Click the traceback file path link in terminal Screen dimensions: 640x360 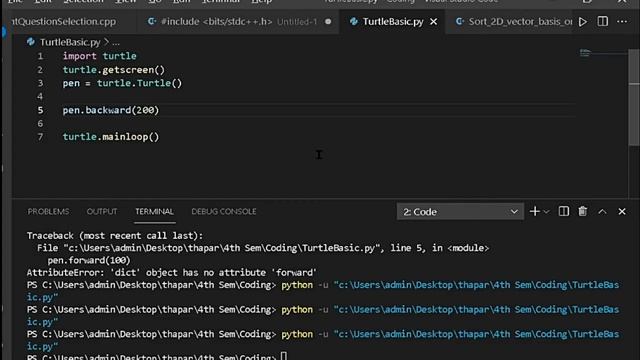(x=221, y=248)
